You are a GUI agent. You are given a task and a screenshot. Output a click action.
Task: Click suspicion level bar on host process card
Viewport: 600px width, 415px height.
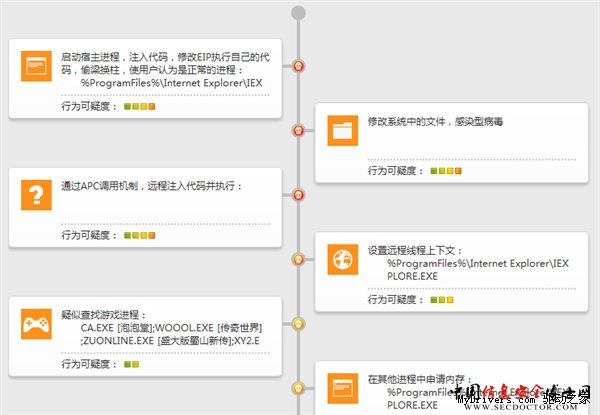click(x=140, y=106)
